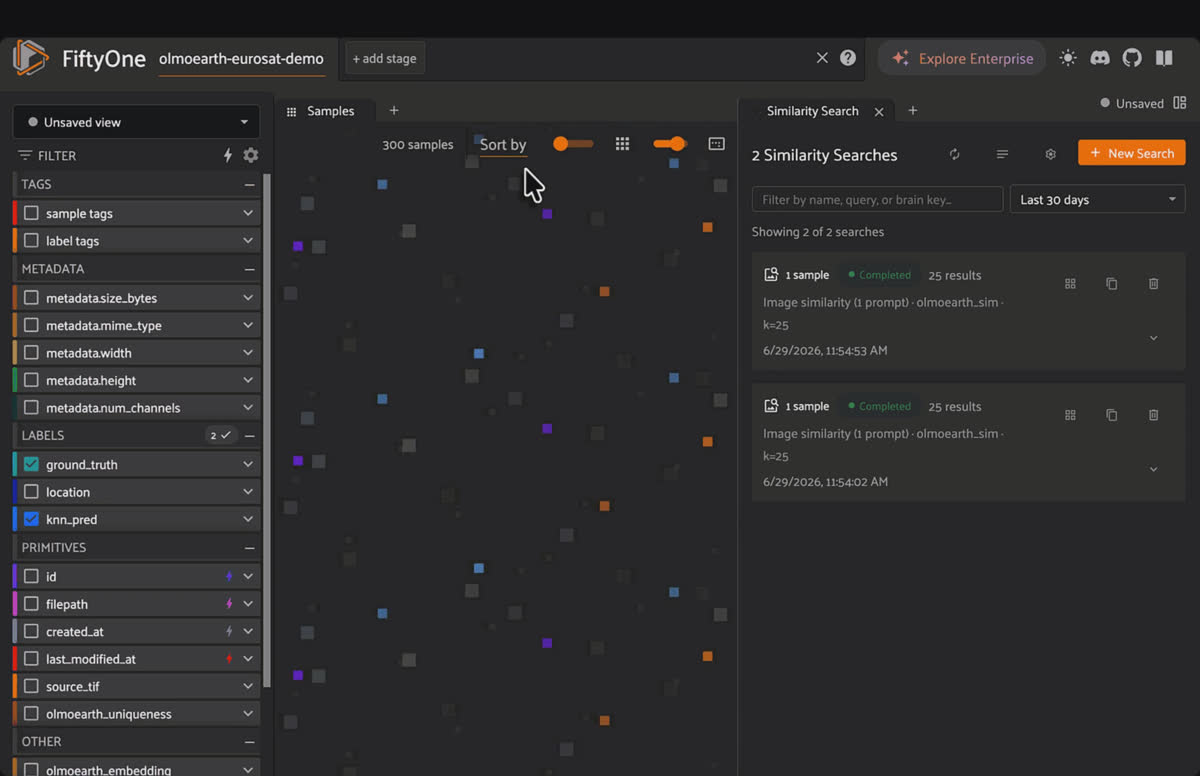1200x776 pixels.
Task: Click the add stage button
Action: (385, 58)
